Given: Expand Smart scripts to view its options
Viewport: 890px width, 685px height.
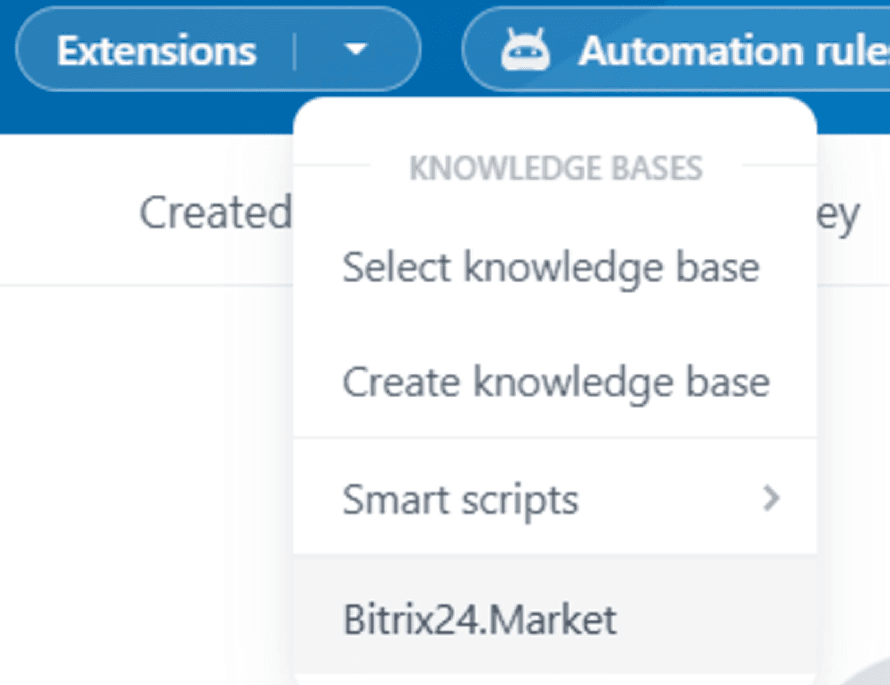Looking at the screenshot, I should coord(770,499).
